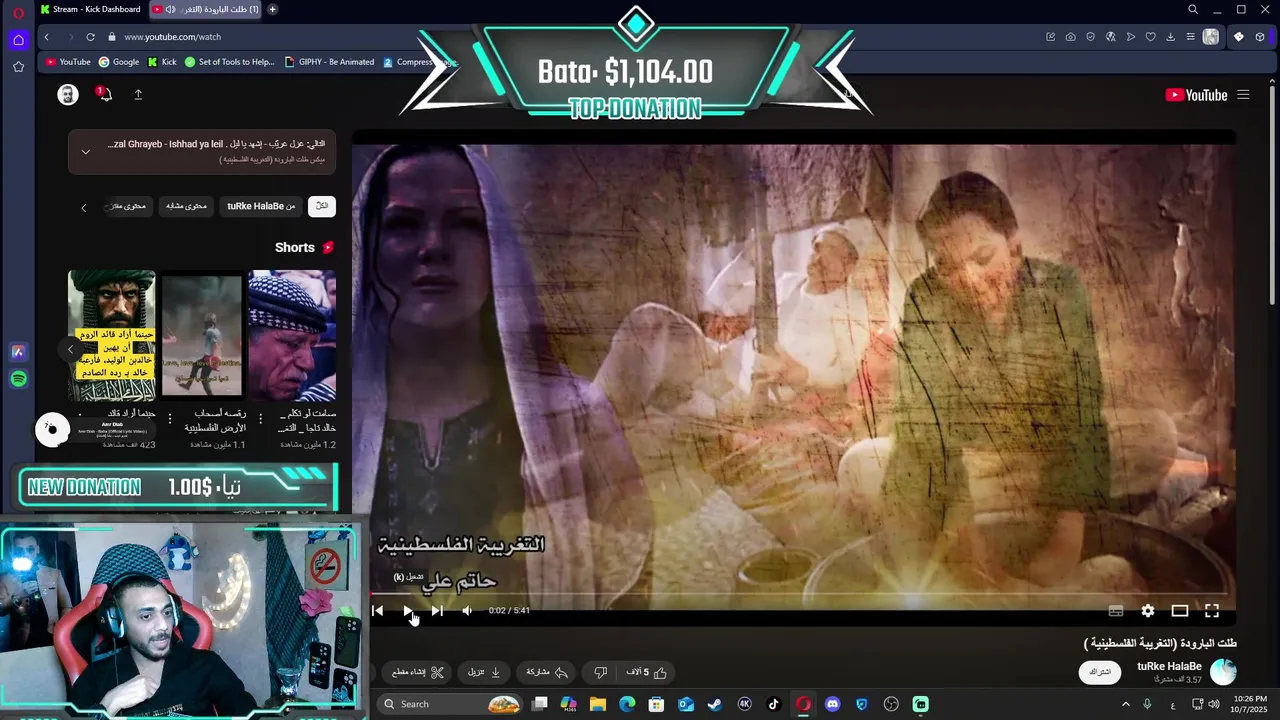
Task: Open the Opera extensions cube icon
Action: pos(1260,37)
